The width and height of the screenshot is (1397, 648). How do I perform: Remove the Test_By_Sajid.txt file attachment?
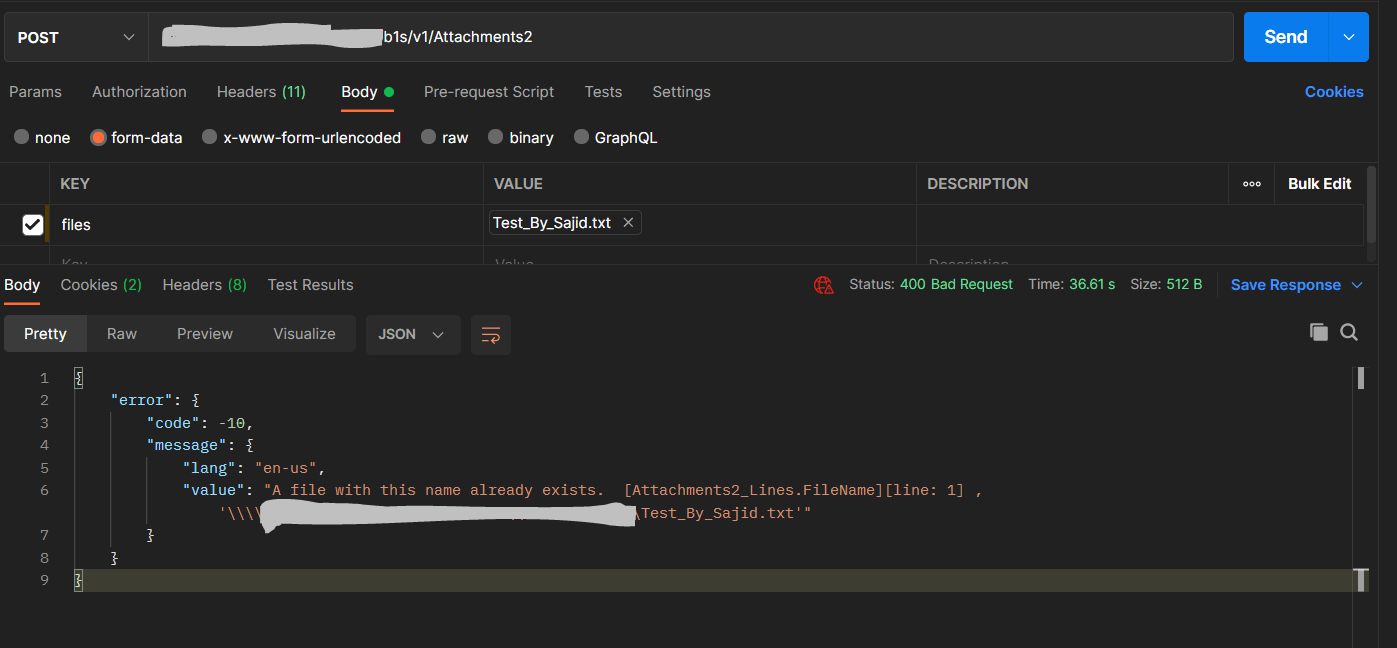pos(628,222)
